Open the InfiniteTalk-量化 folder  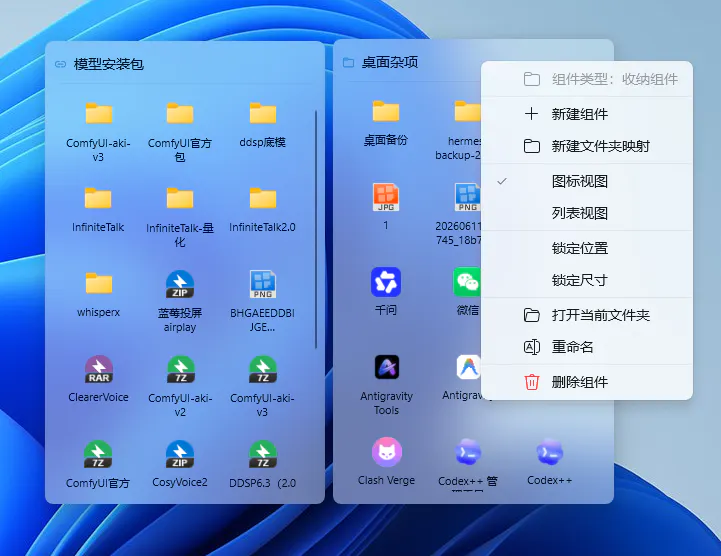click(180, 198)
